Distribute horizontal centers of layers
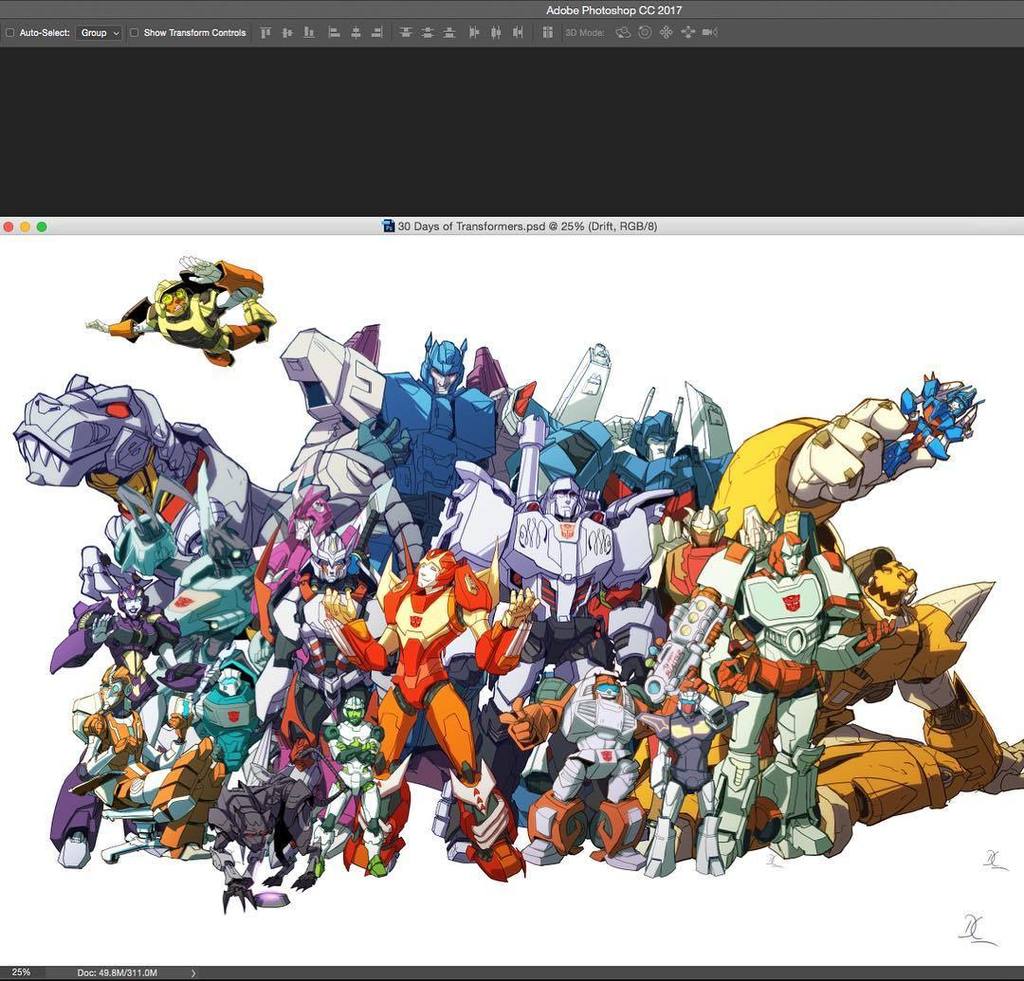The image size is (1024, 981). click(x=496, y=33)
